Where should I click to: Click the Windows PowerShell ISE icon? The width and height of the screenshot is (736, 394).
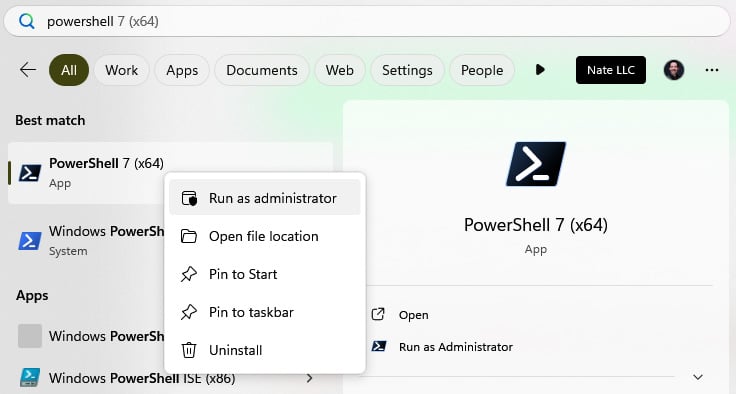(x=30, y=378)
